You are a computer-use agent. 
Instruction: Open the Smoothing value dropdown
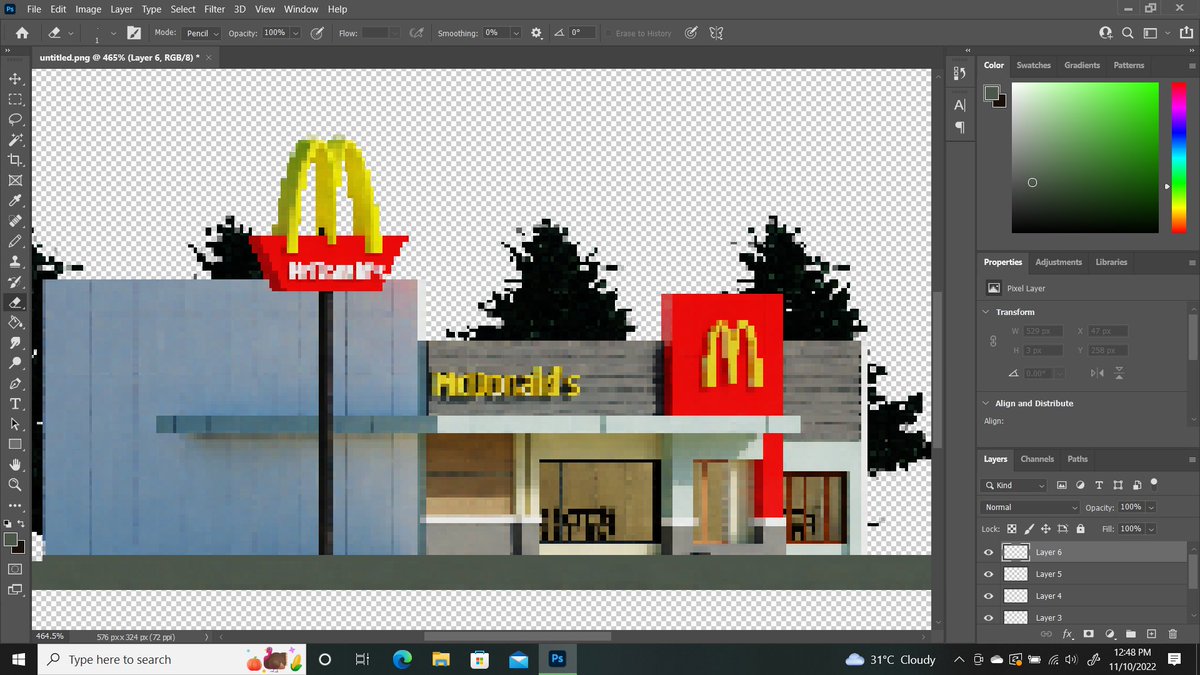pyautogui.click(x=516, y=33)
